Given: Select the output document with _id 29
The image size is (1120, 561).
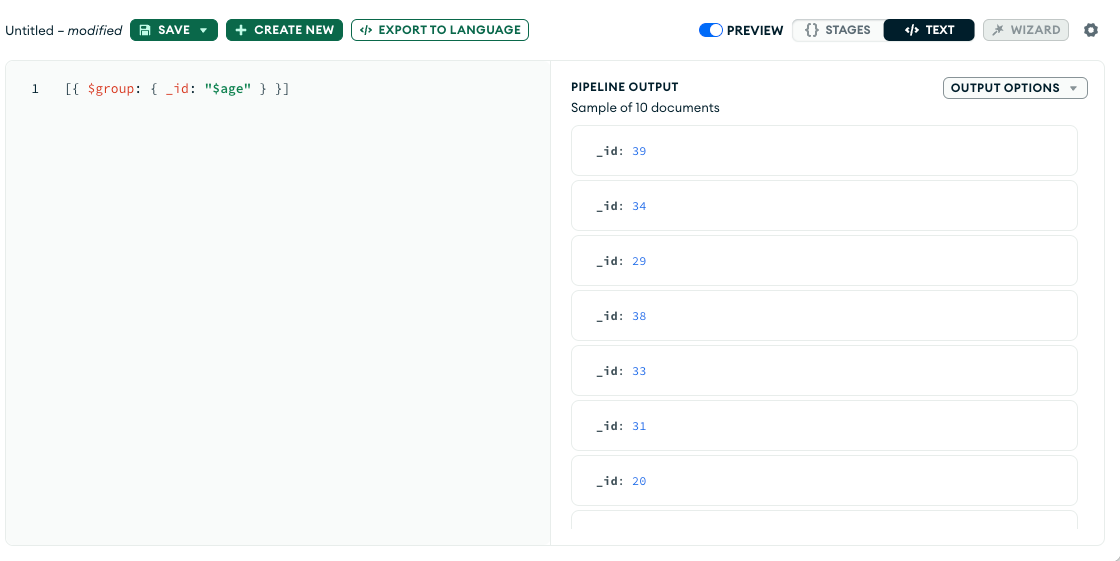Looking at the screenshot, I should [x=824, y=261].
